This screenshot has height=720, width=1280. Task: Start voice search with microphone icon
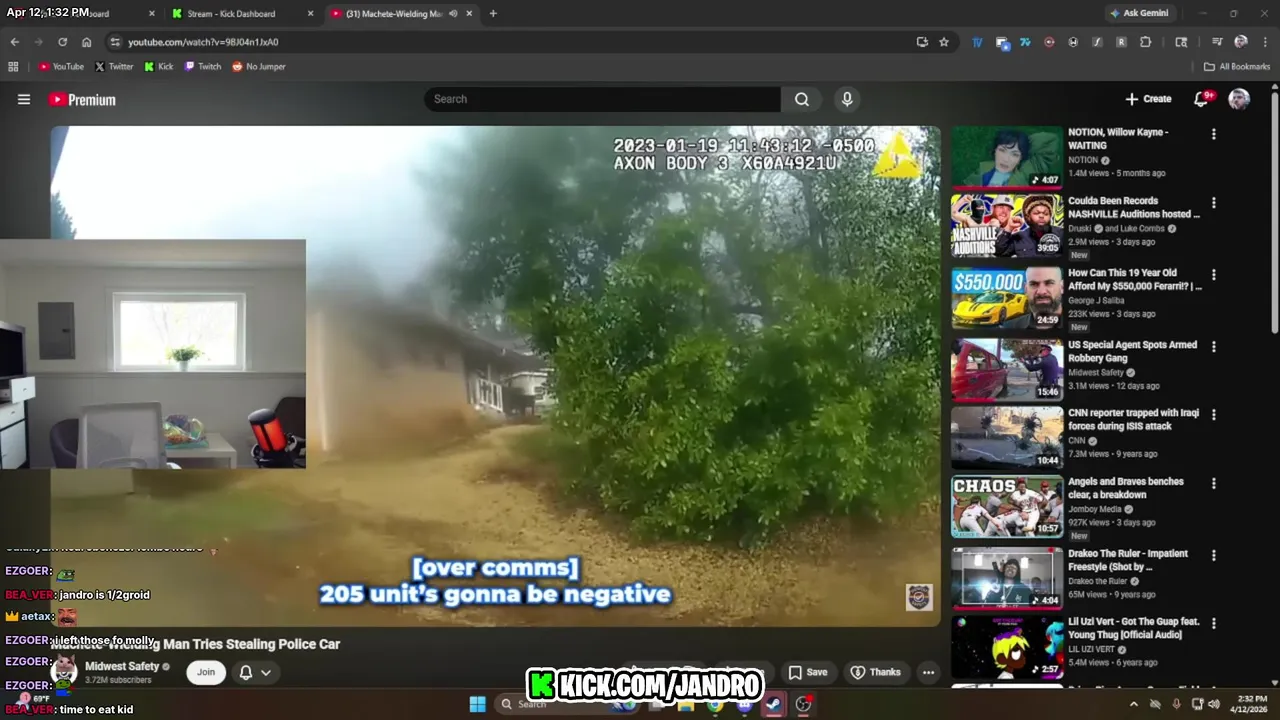847,99
